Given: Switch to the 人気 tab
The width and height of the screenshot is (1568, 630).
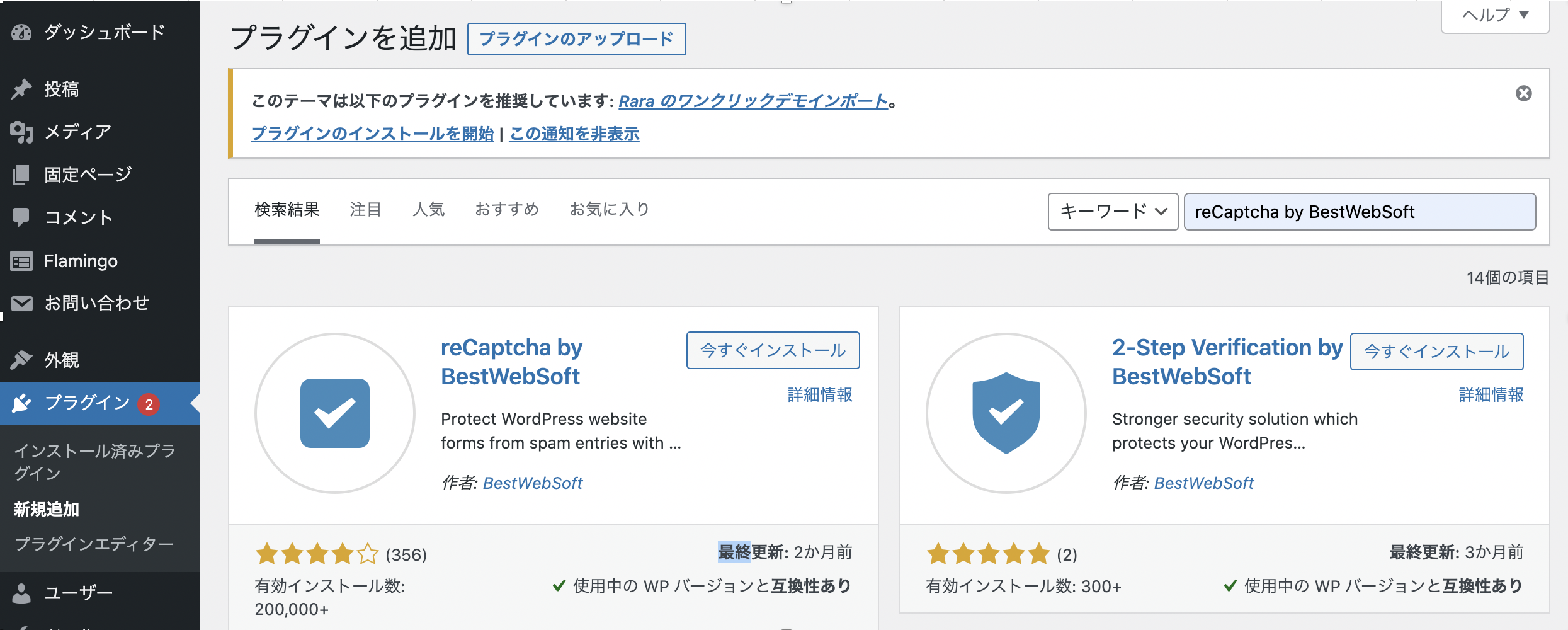Looking at the screenshot, I should pos(429,210).
